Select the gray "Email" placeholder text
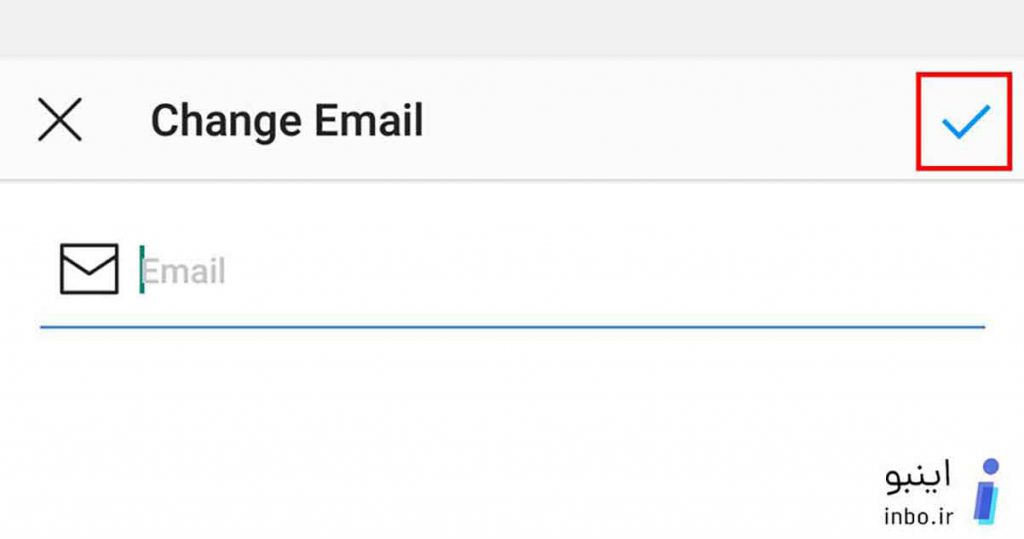 (184, 270)
